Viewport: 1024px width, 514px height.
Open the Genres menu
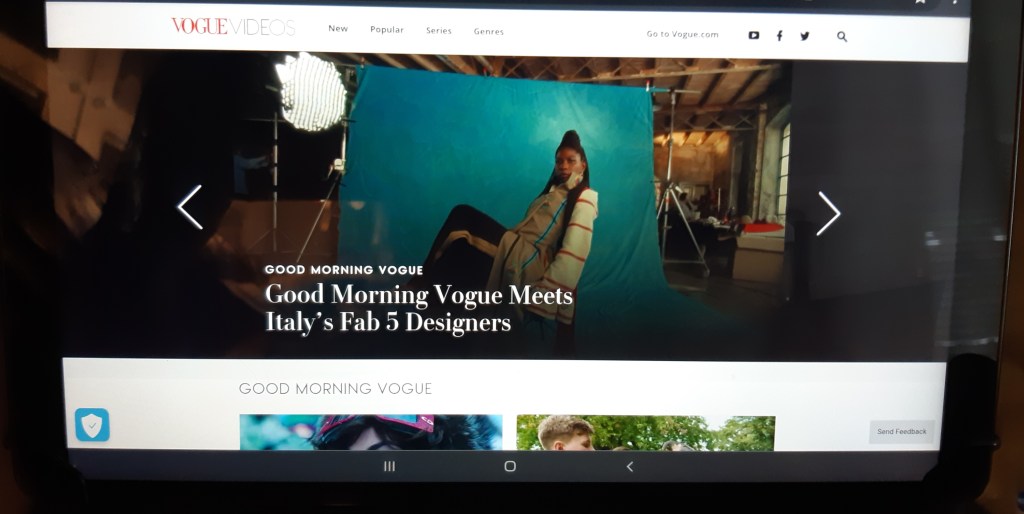[489, 32]
